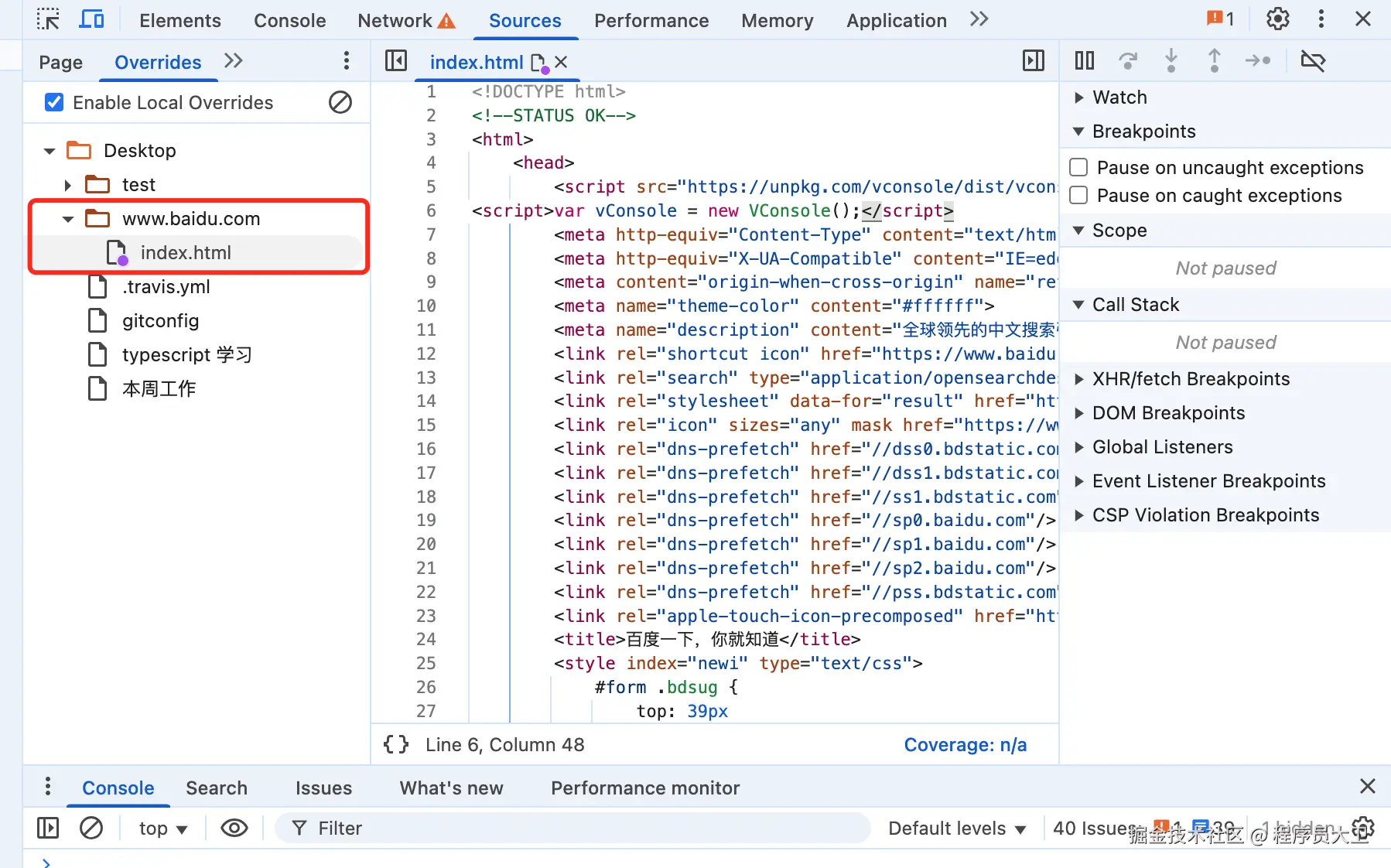Click the pretty print braces icon
Image resolution: width=1391 pixels, height=868 pixels.
click(x=396, y=744)
